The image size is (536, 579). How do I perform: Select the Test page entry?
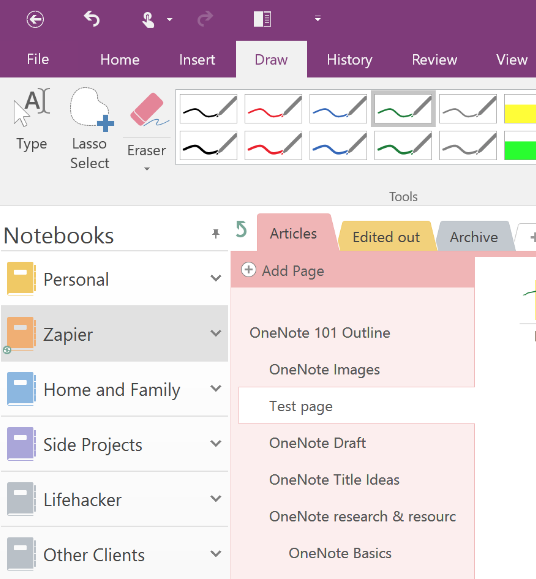click(x=356, y=405)
